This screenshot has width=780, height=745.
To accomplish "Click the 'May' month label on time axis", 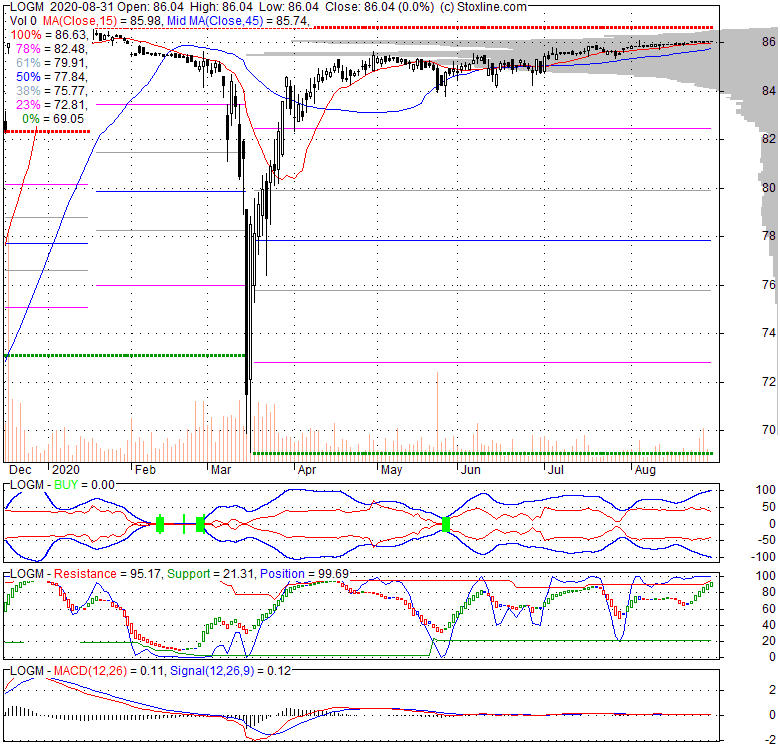I will click(391, 470).
